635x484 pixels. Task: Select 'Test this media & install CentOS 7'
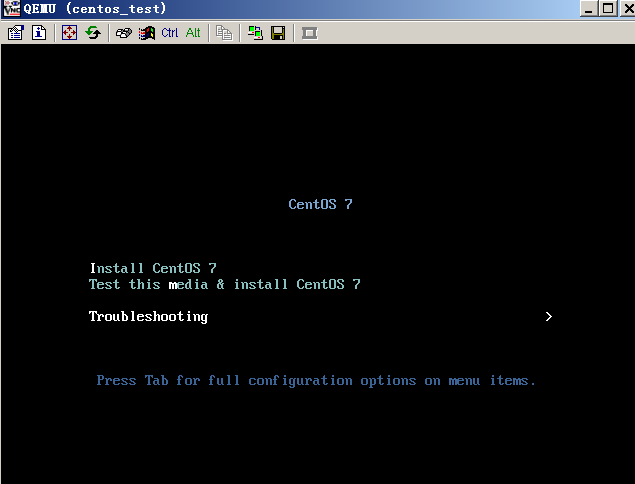point(225,284)
